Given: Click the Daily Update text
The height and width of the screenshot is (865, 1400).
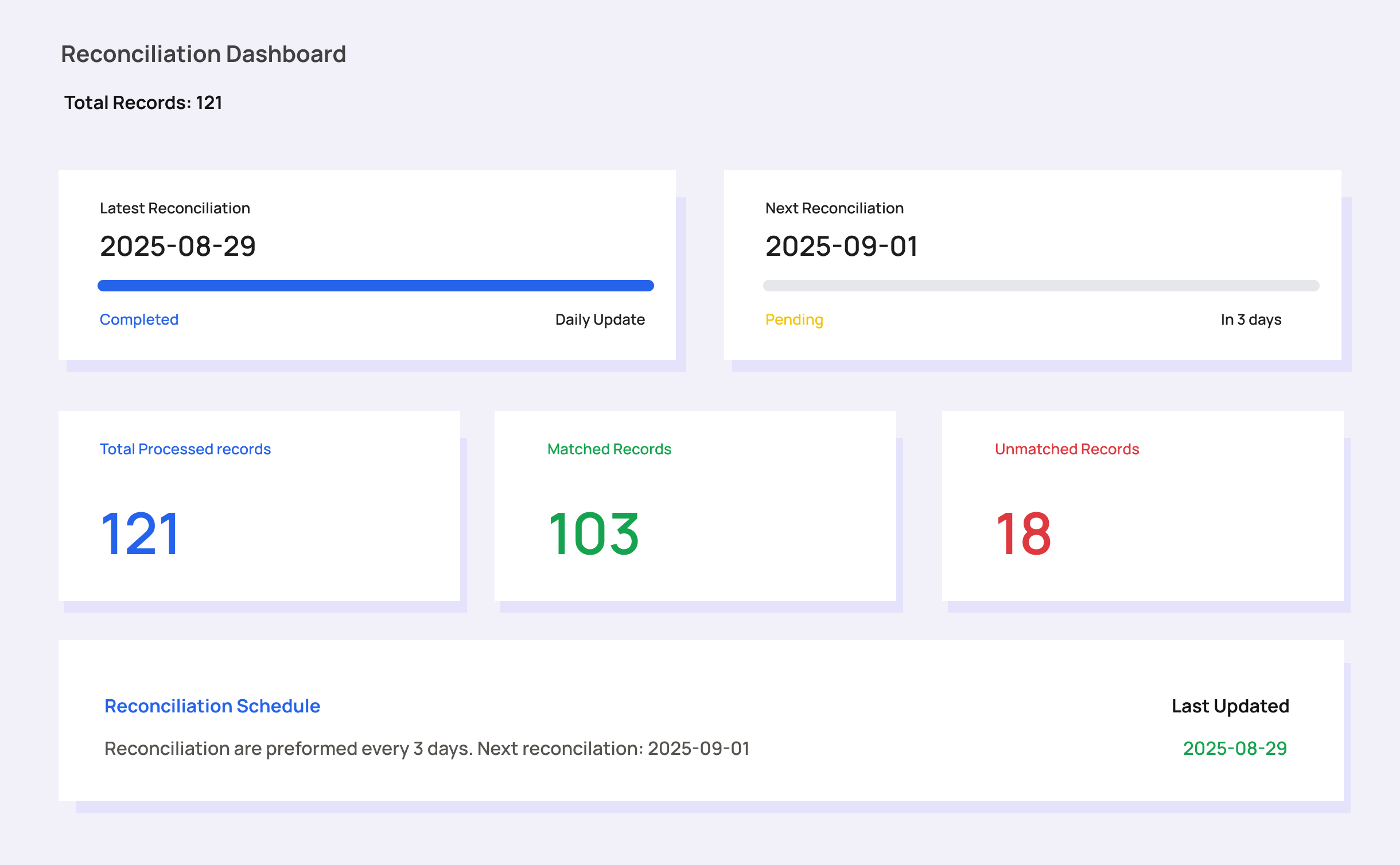Looking at the screenshot, I should coord(600,319).
